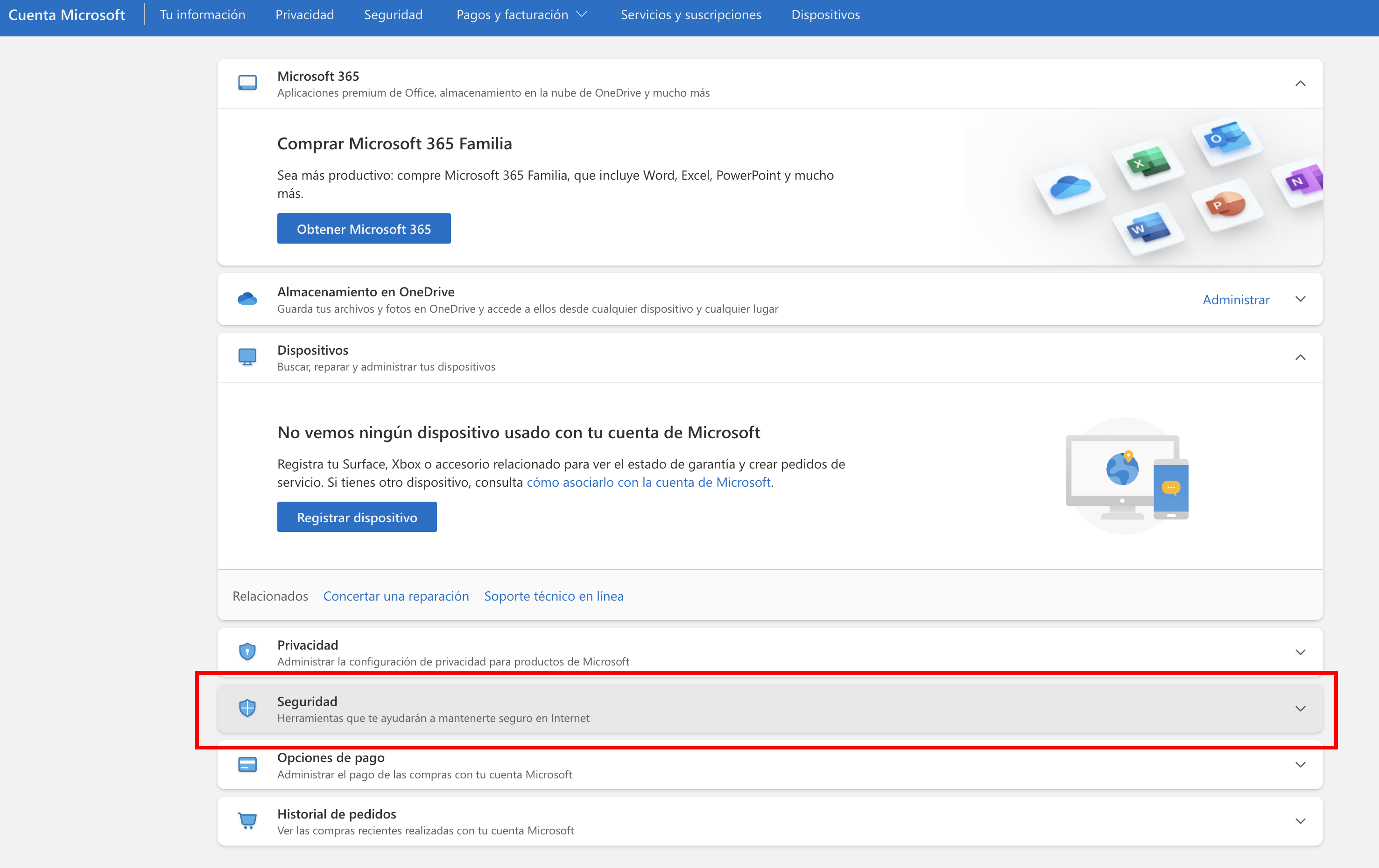Image resolution: width=1379 pixels, height=868 pixels.
Task: Open the Pagos y facturación dropdown menu
Action: (521, 15)
